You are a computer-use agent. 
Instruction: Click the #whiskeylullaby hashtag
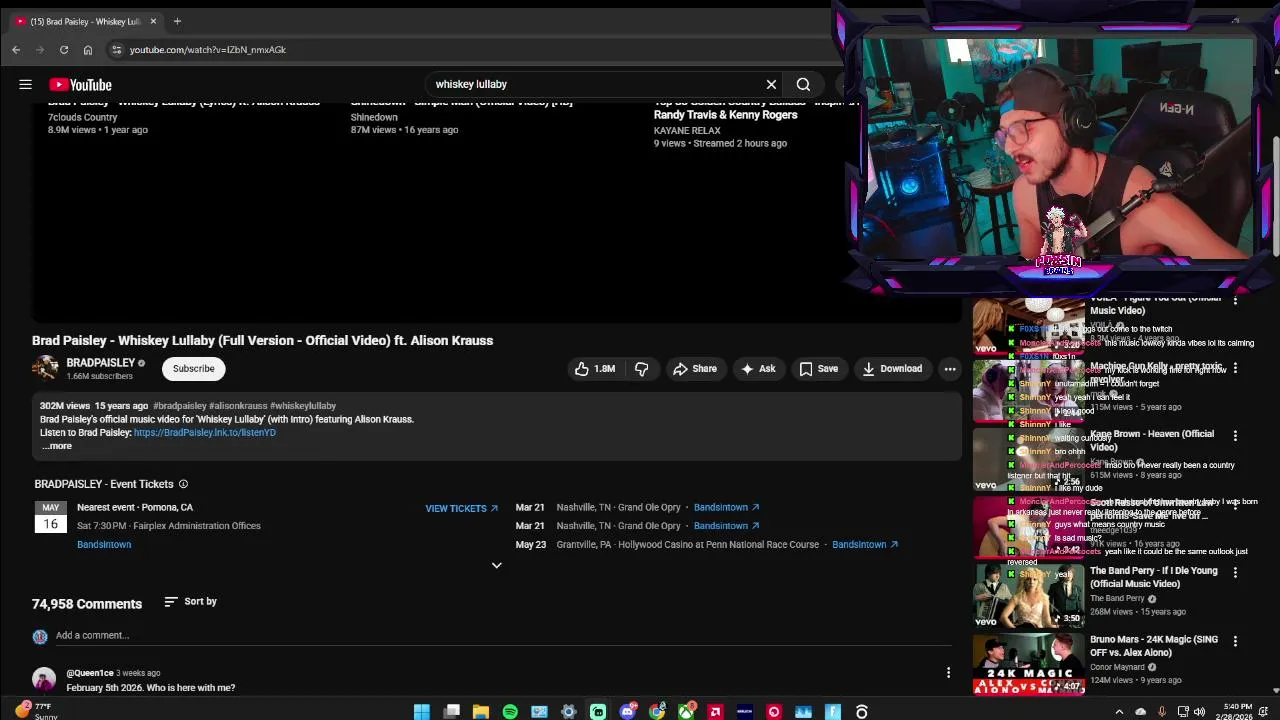pos(303,406)
